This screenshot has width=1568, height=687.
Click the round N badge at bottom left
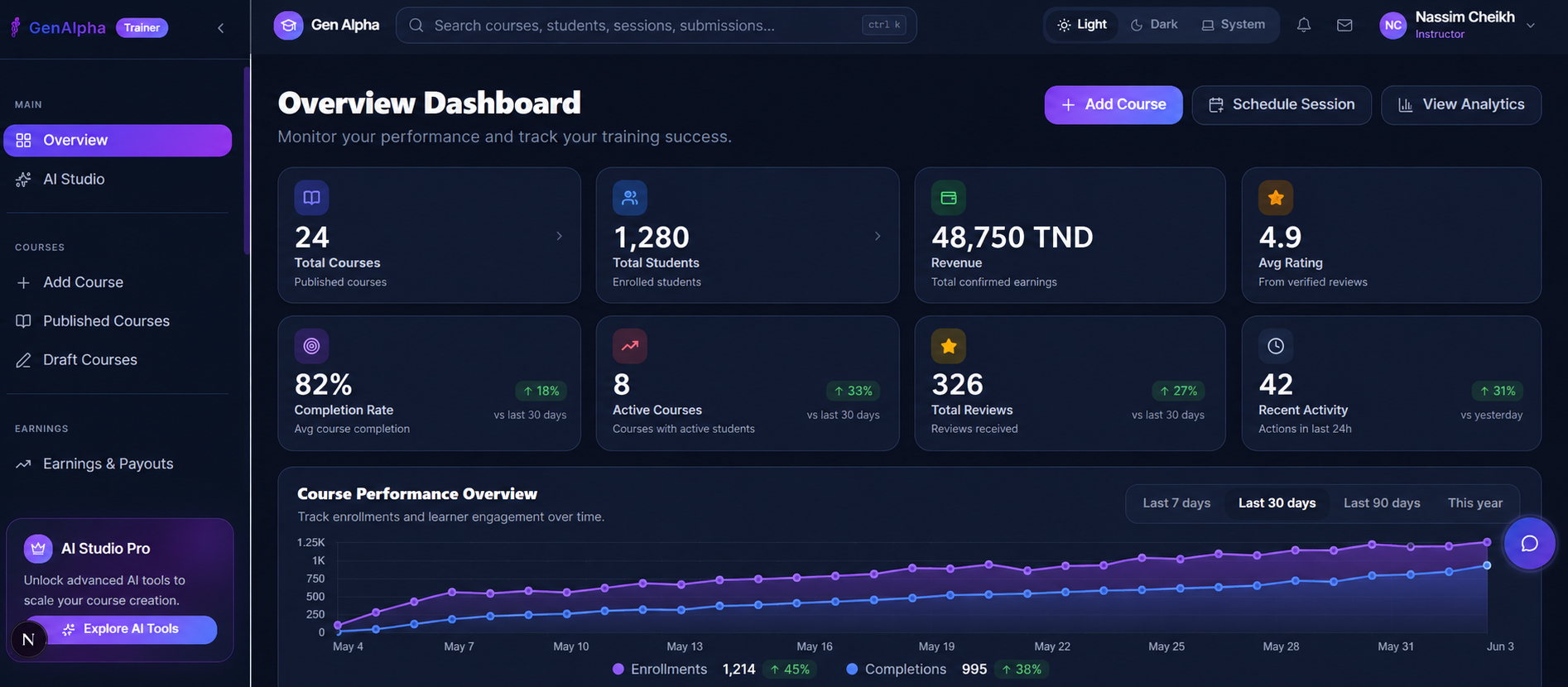point(28,639)
